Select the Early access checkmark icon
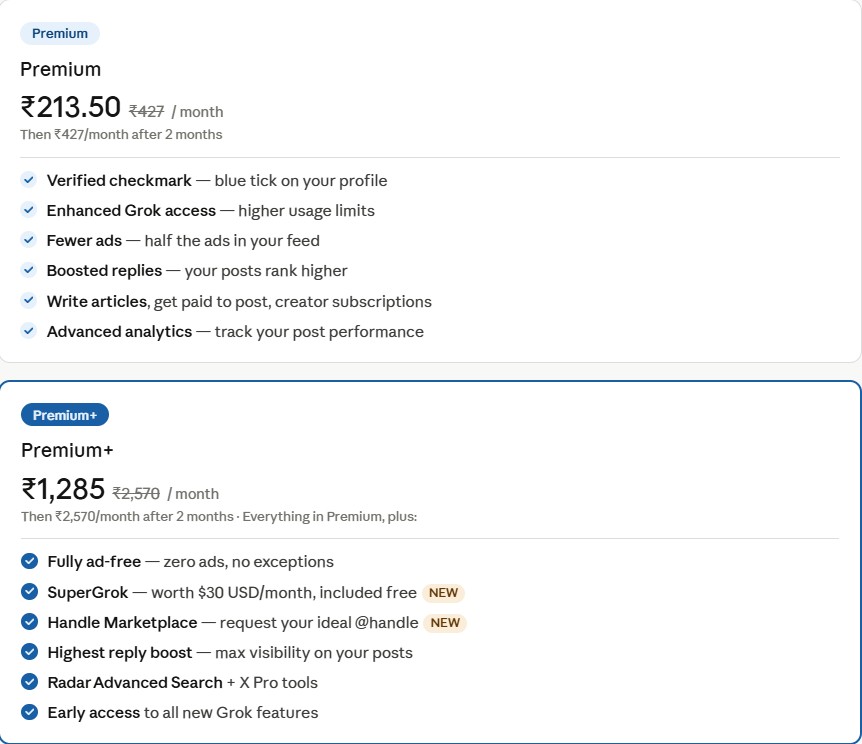 pos(28,712)
